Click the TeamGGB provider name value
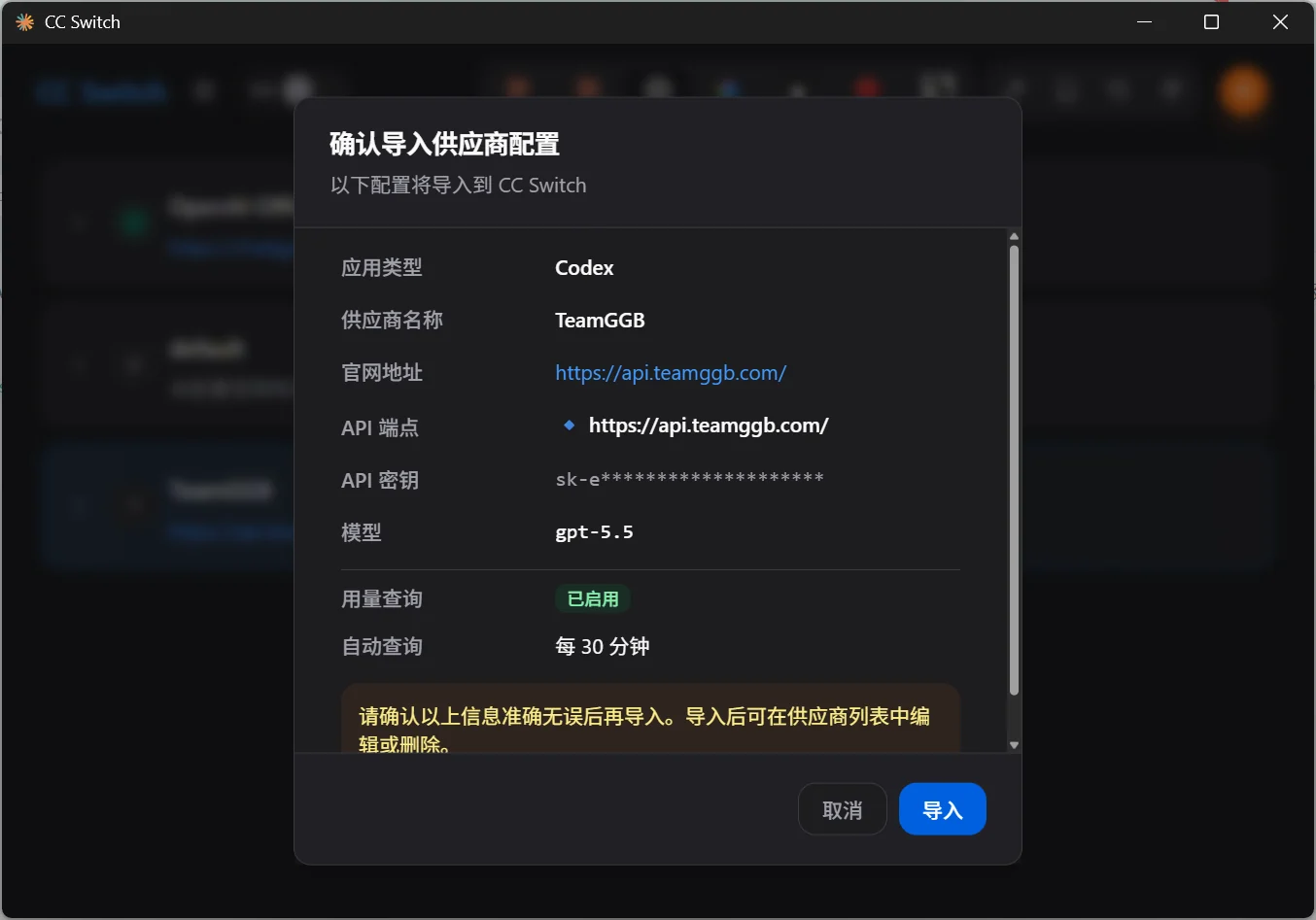The height and width of the screenshot is (920, 1316). point(600,321)
